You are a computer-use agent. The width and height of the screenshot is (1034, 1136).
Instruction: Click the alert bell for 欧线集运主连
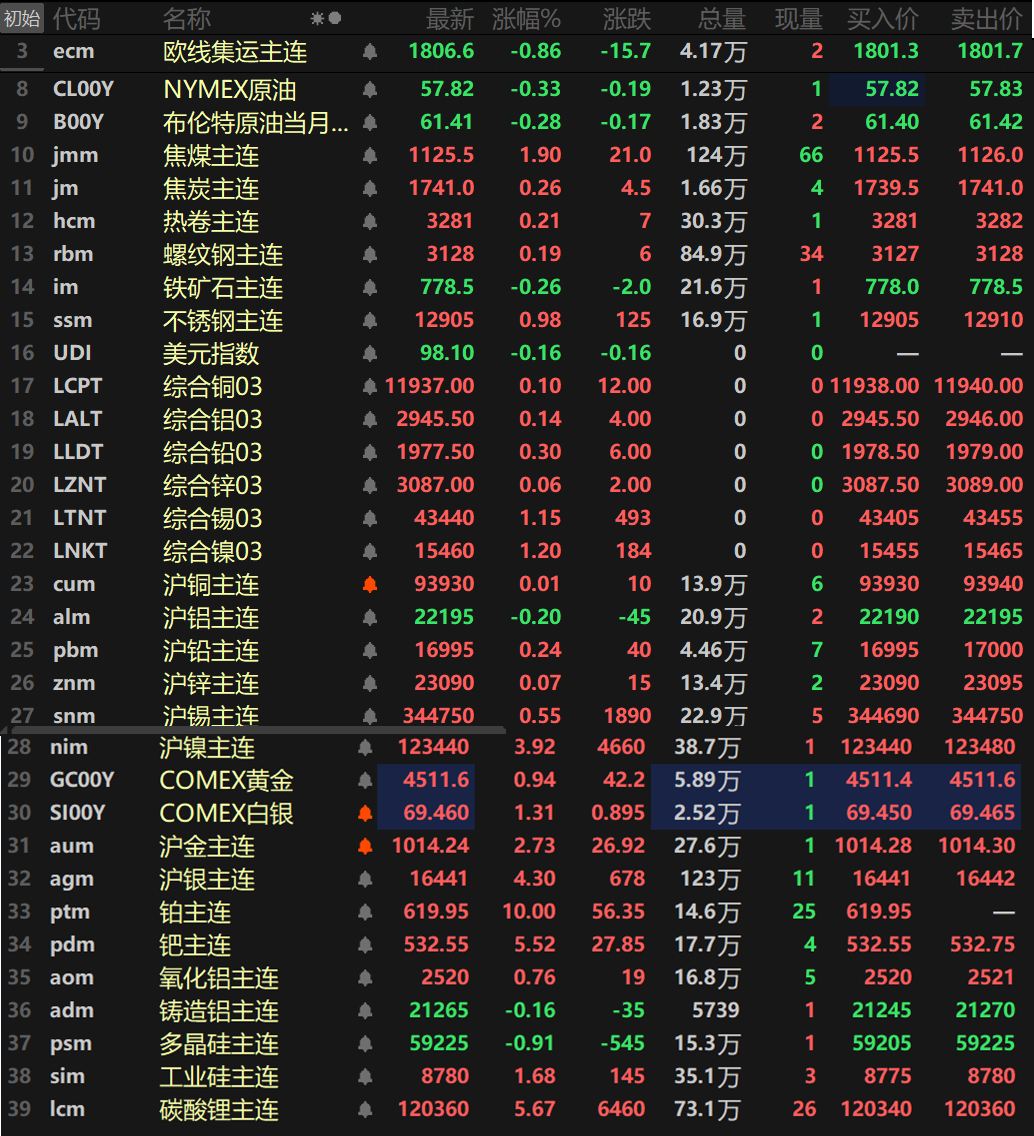370,52
